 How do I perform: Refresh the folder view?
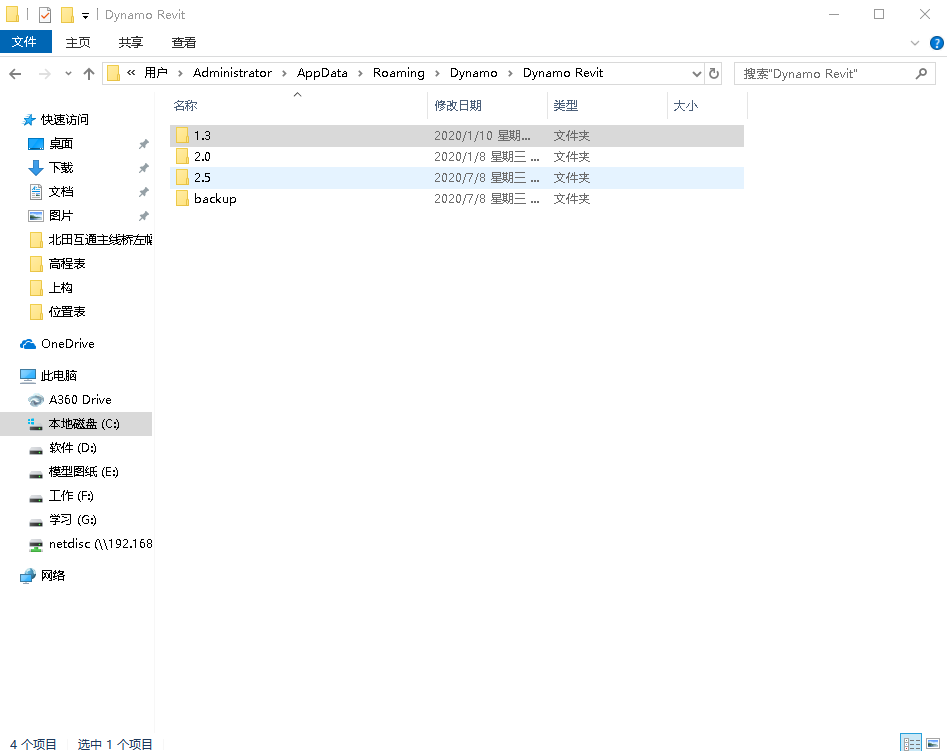714,74
